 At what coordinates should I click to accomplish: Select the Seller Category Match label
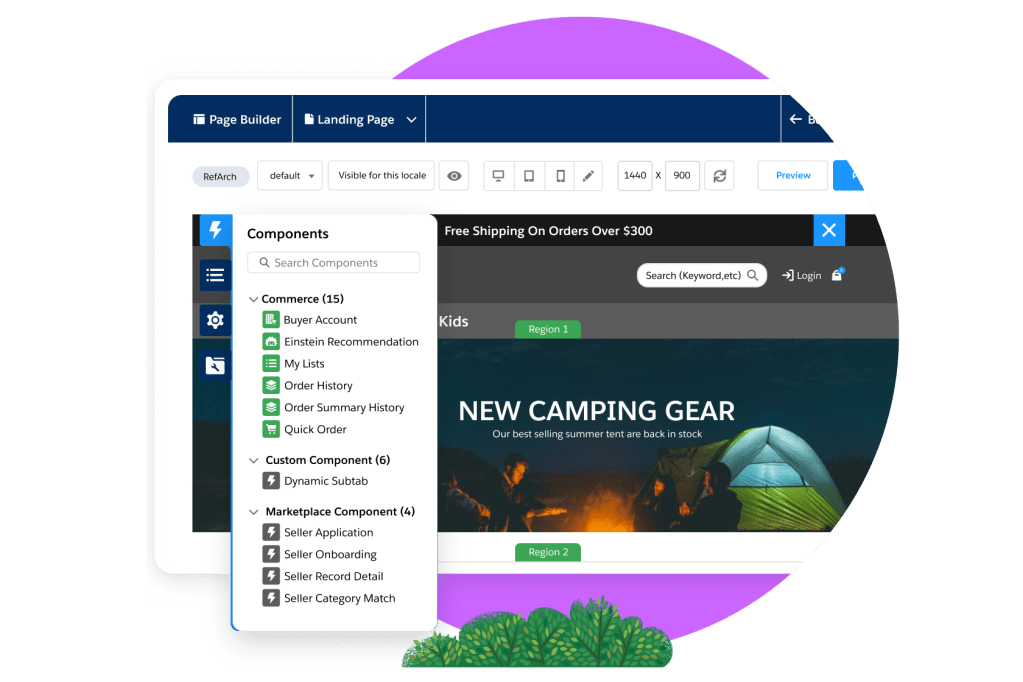click(x=339, y=598)
